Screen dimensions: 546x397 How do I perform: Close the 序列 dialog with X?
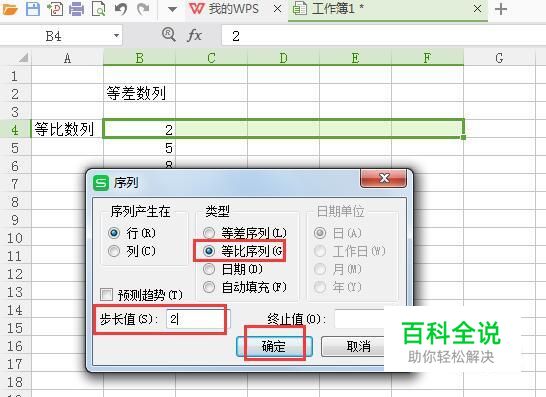[x=384, y=178]
